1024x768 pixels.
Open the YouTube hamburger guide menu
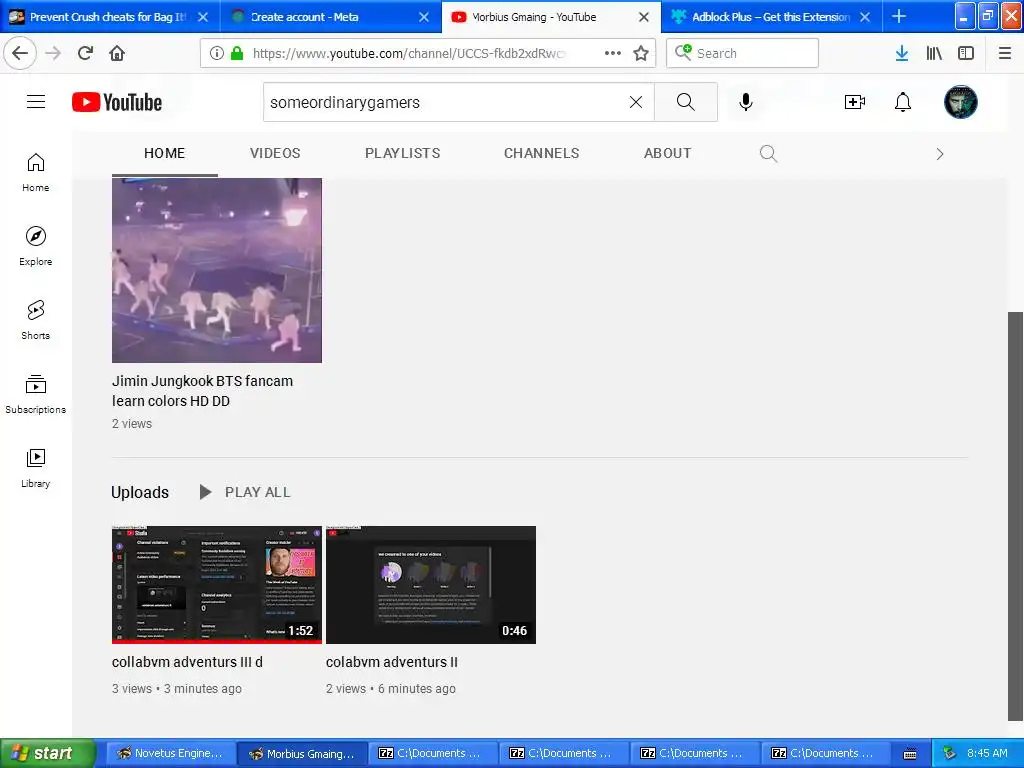coord(36,102)
